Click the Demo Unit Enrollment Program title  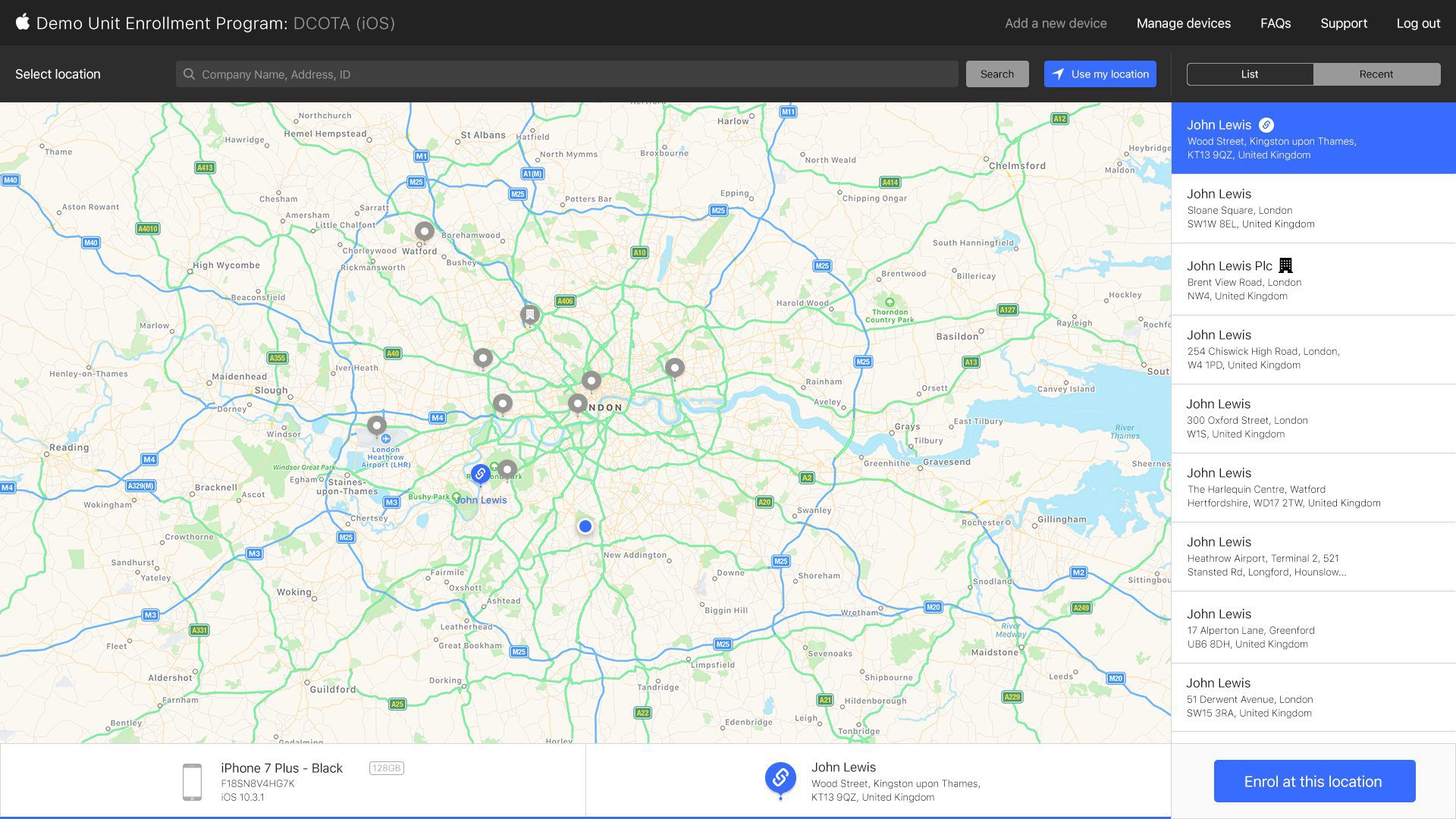click(215, 24)
